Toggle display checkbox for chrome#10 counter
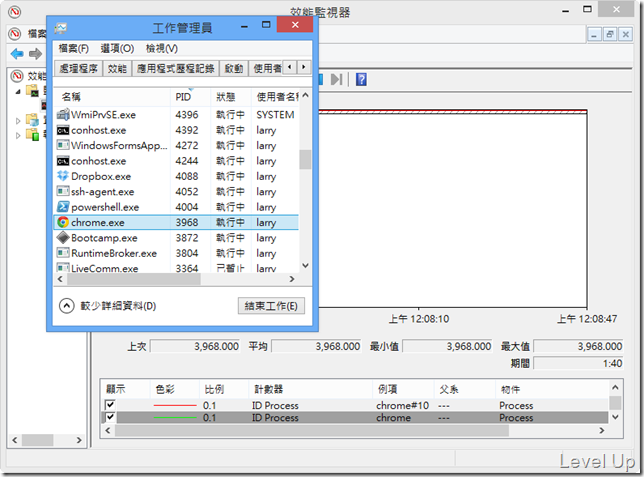 (x=110, y=405)
